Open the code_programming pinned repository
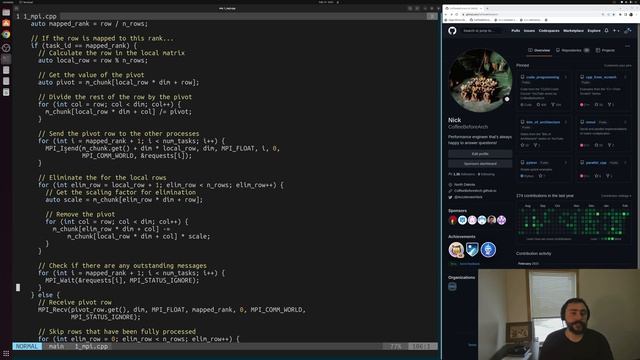The height and width of the screenshot is (360, 640). click(542, 77)
